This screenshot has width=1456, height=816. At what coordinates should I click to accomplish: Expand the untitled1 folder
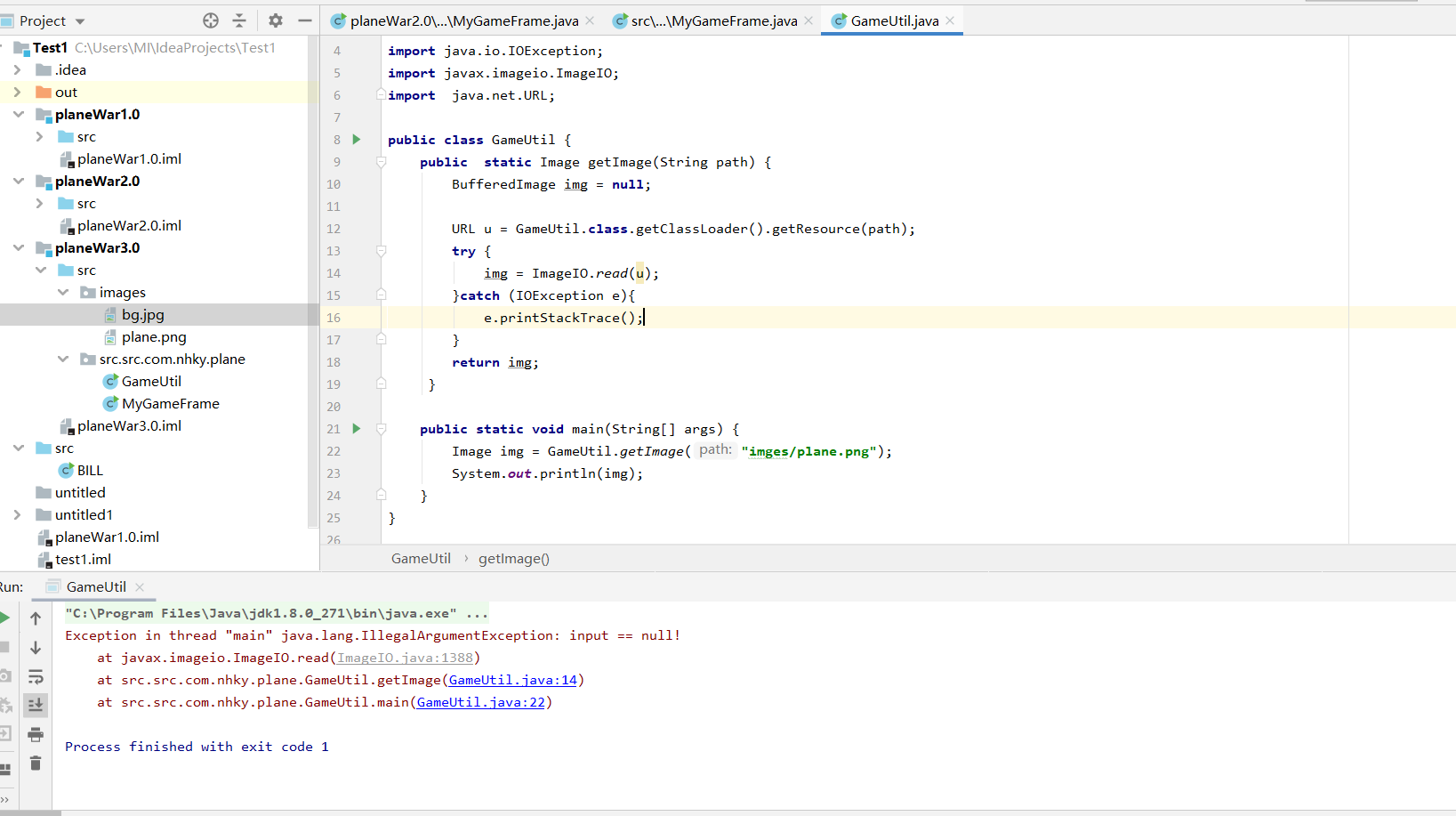coord(18,515)
